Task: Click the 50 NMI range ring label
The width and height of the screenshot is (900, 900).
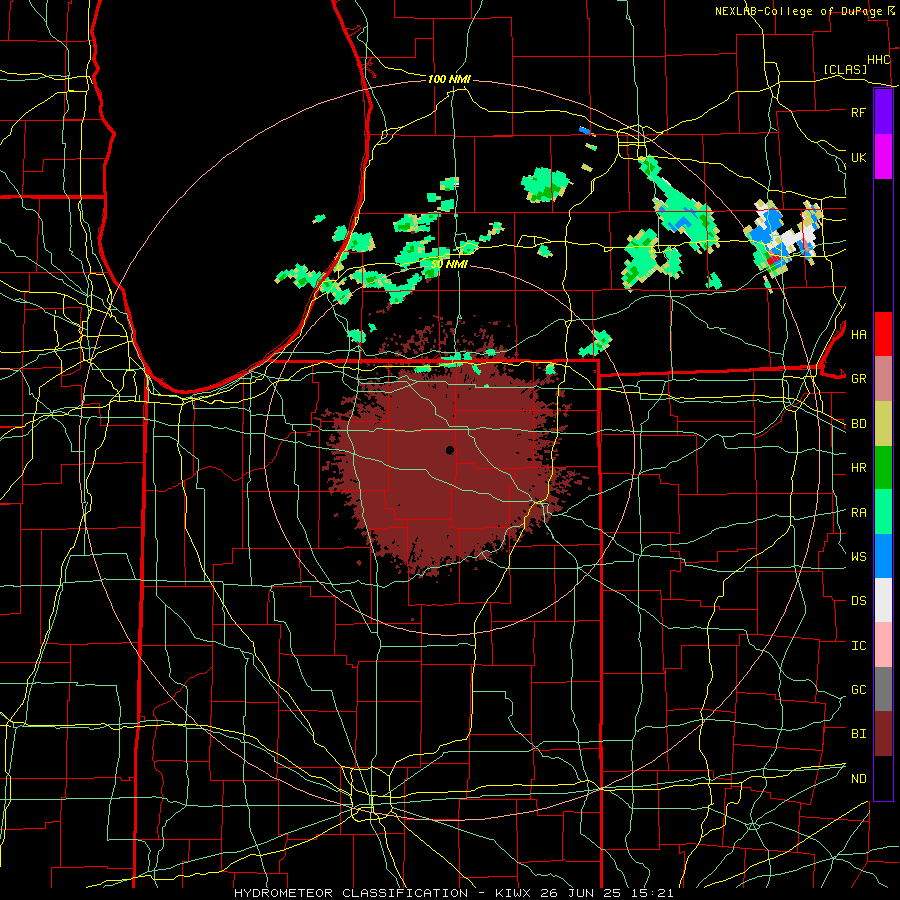Action: point(449,264)
